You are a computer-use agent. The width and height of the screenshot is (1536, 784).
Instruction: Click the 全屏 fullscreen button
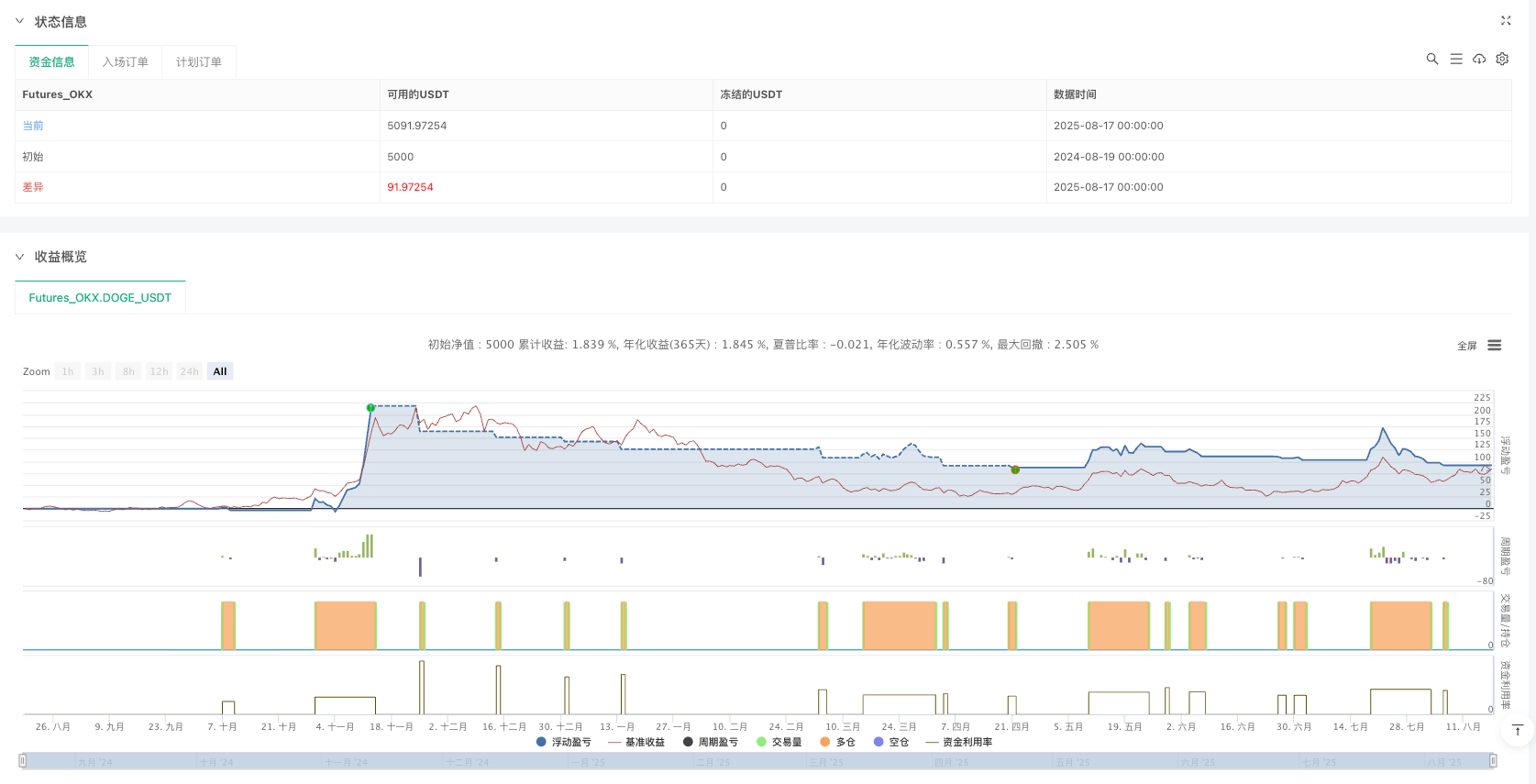(1466, 346)
